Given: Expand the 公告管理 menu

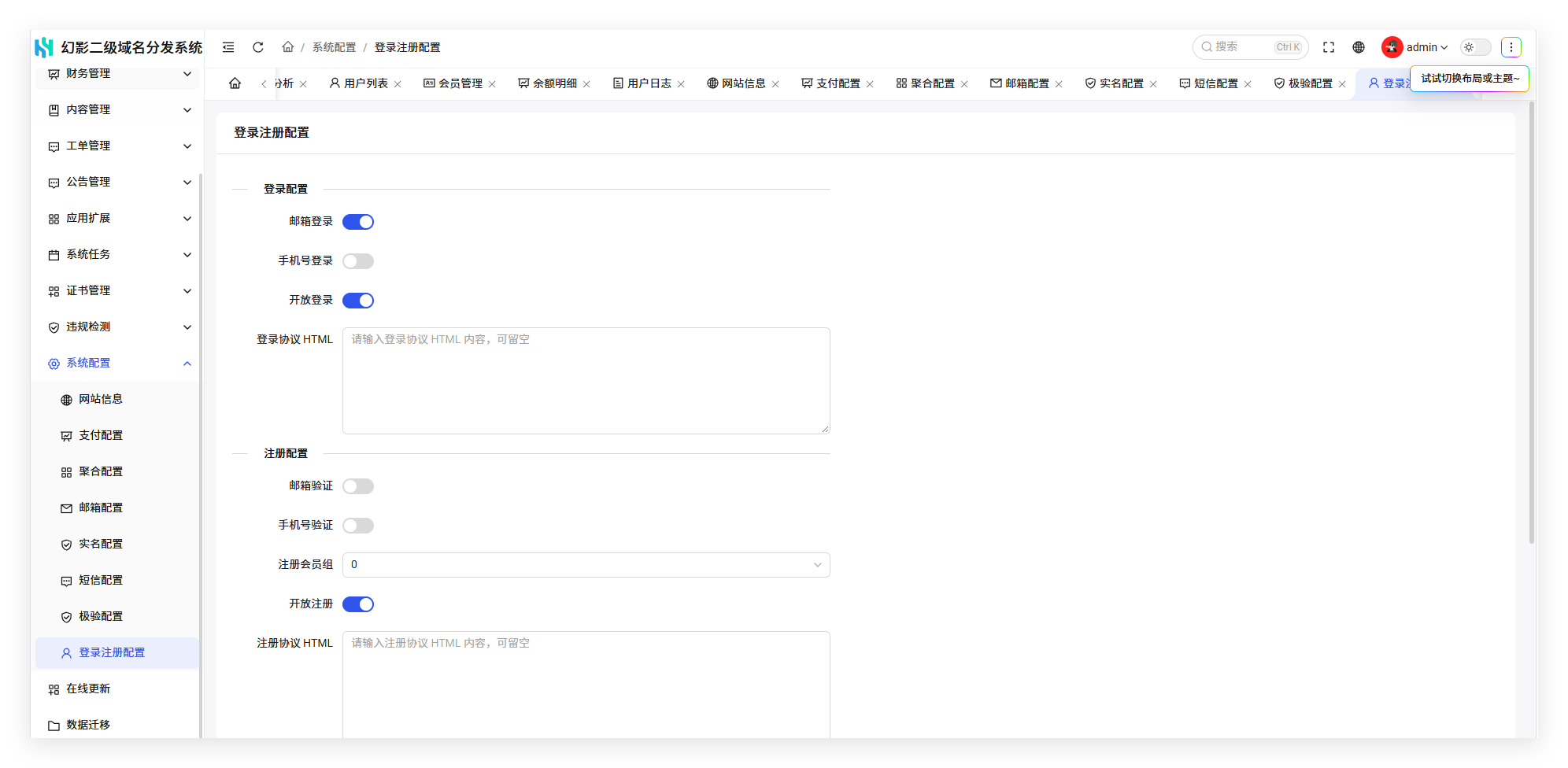Looking at the screenshot, I should pyautogui.click(x=118, y=183).
